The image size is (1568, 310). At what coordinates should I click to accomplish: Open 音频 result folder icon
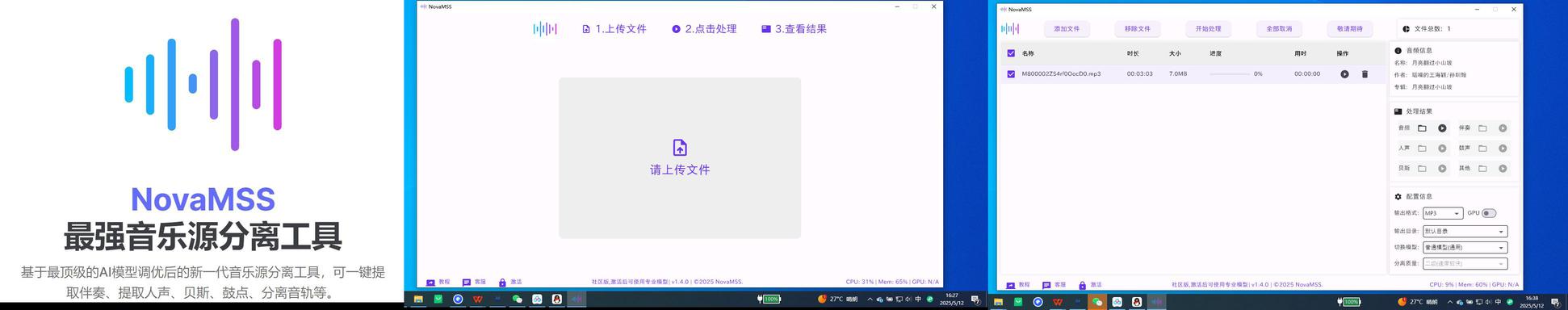tap(1422, 128)
